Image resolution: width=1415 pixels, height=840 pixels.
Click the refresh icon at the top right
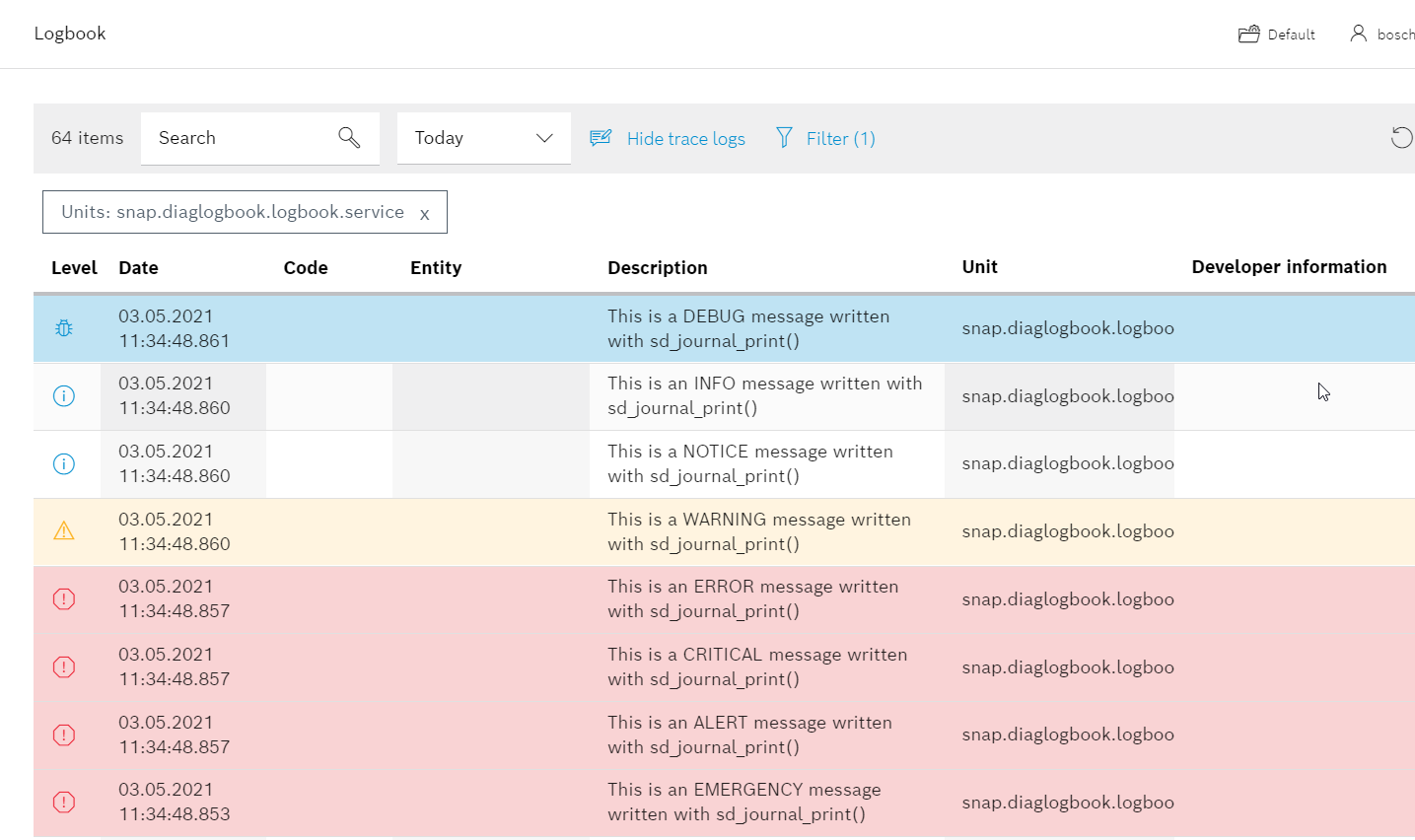[x=1401, y=137]
